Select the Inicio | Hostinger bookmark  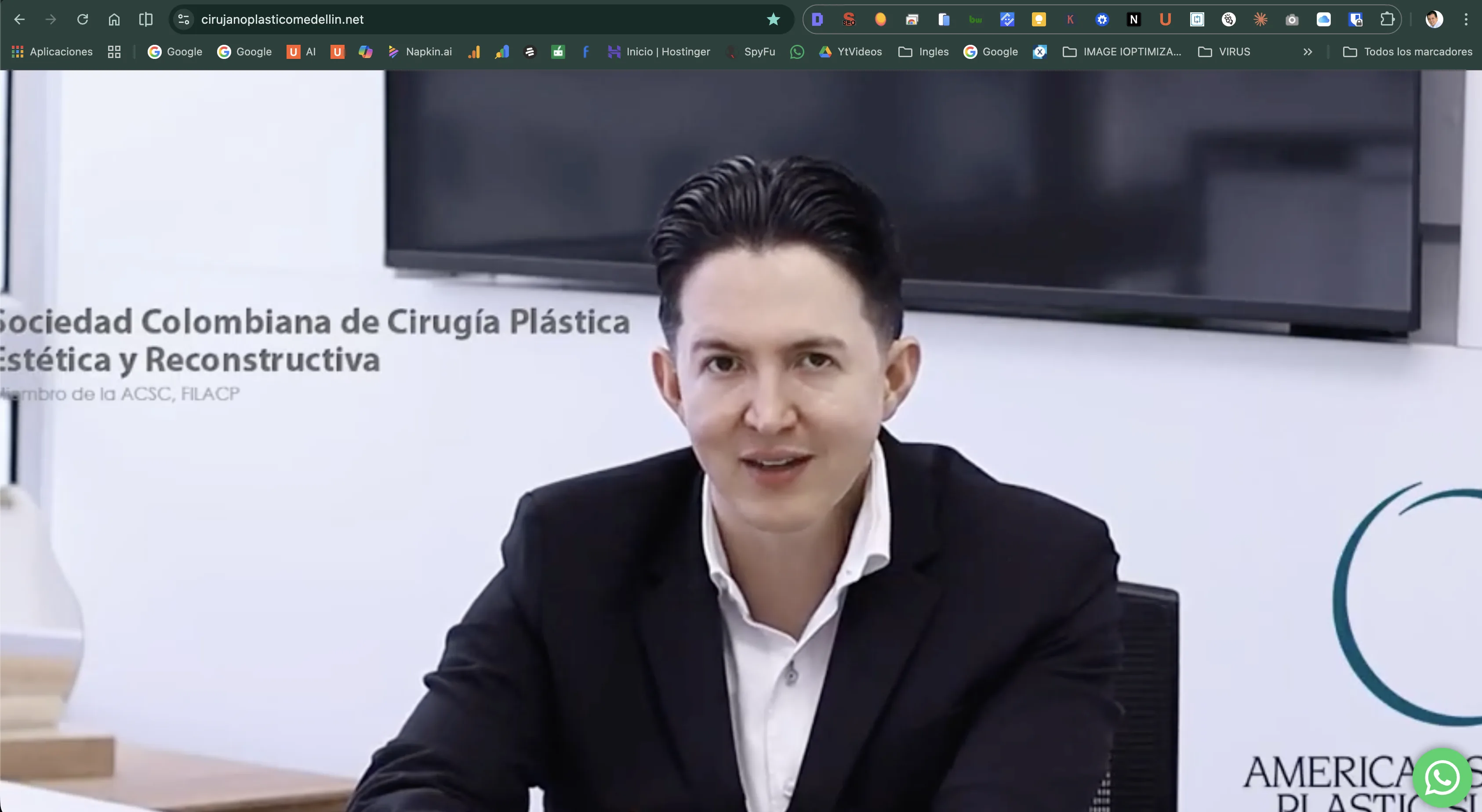[660, 52]
